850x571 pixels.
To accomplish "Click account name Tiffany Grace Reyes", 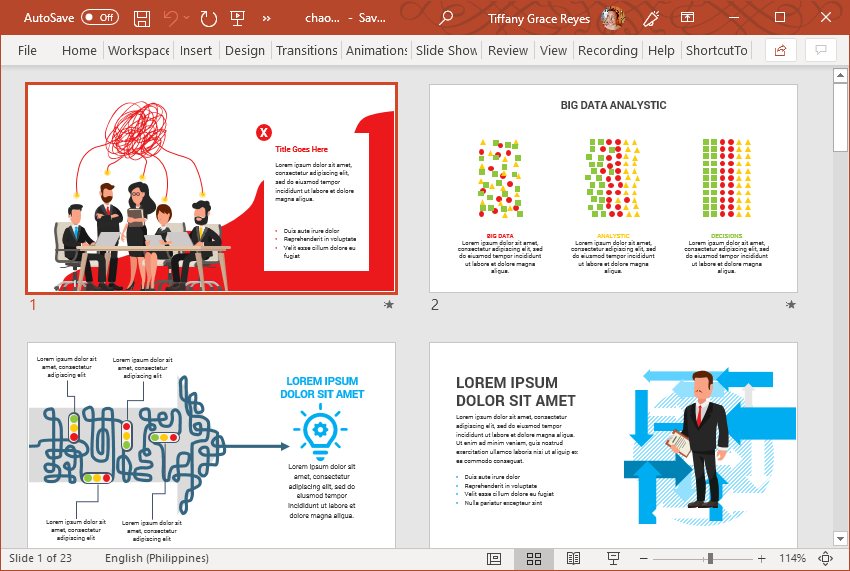I will 541,18.
